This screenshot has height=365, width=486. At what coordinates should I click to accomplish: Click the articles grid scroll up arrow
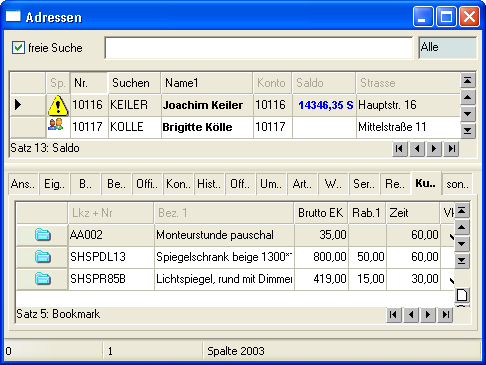462,227
